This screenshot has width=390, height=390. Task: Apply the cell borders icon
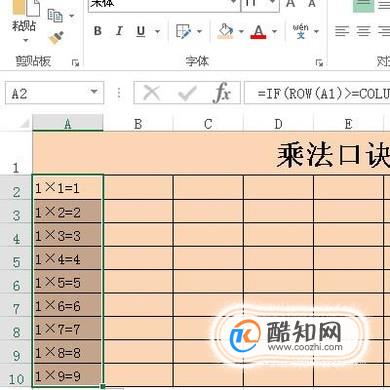coord(183,31)
